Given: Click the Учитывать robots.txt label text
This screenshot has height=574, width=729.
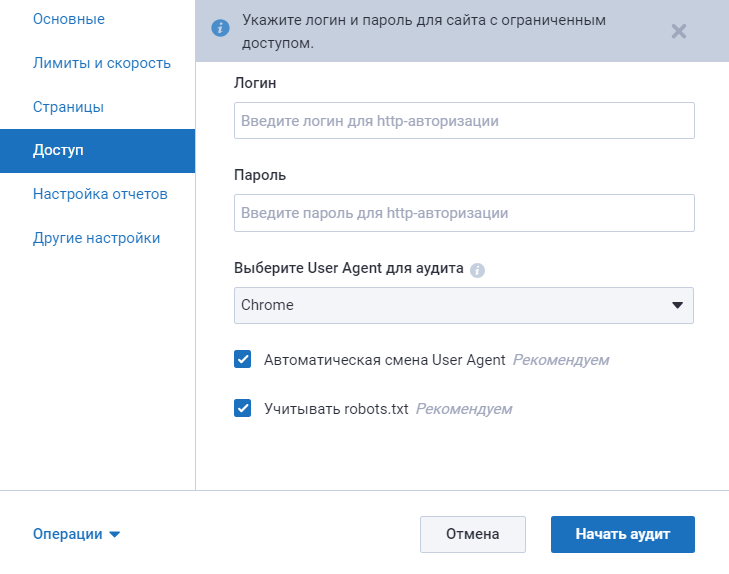Looking at the screenshot, I should [336, 409].
